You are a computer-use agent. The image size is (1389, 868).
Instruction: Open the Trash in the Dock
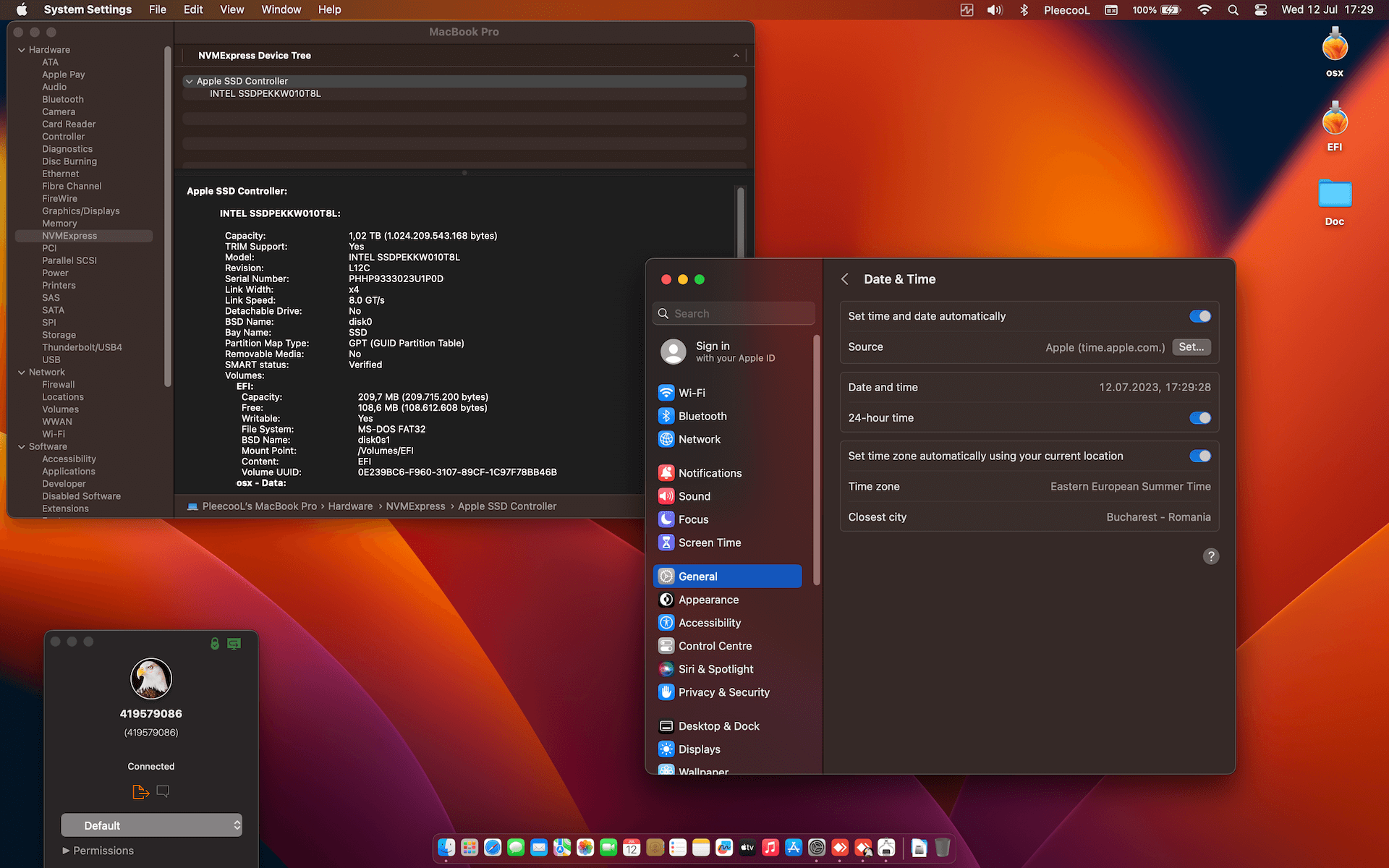pos(942,847)
